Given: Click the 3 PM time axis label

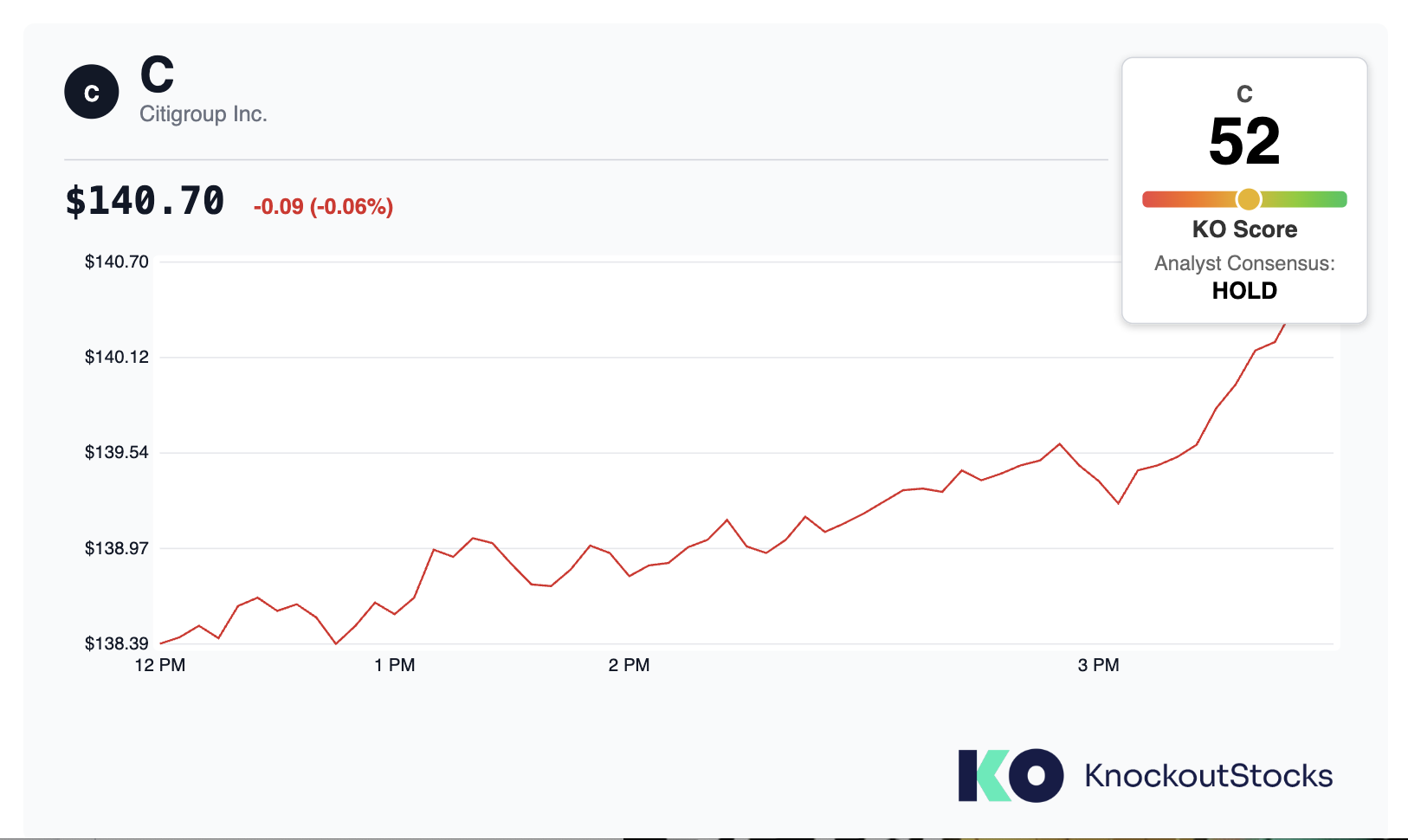Looking at the screenshot, I should click(x=1099, y=665).
